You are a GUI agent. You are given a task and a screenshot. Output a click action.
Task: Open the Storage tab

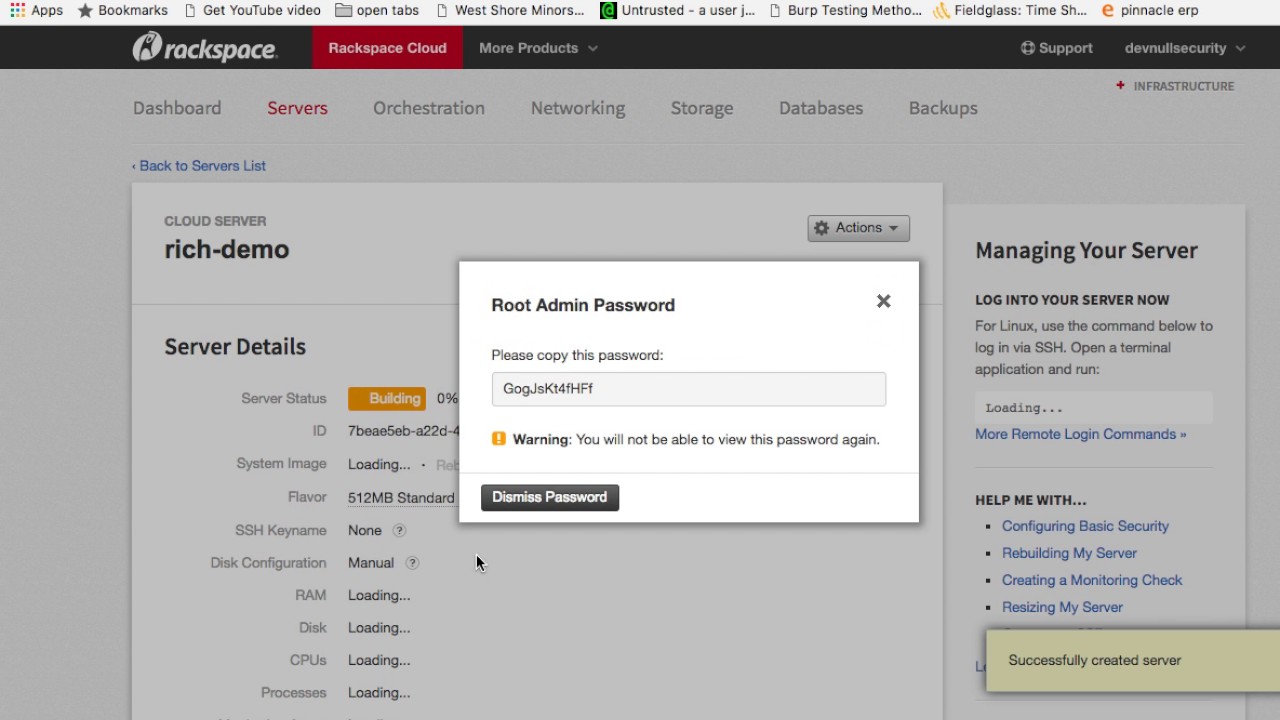tap(702, 108)
